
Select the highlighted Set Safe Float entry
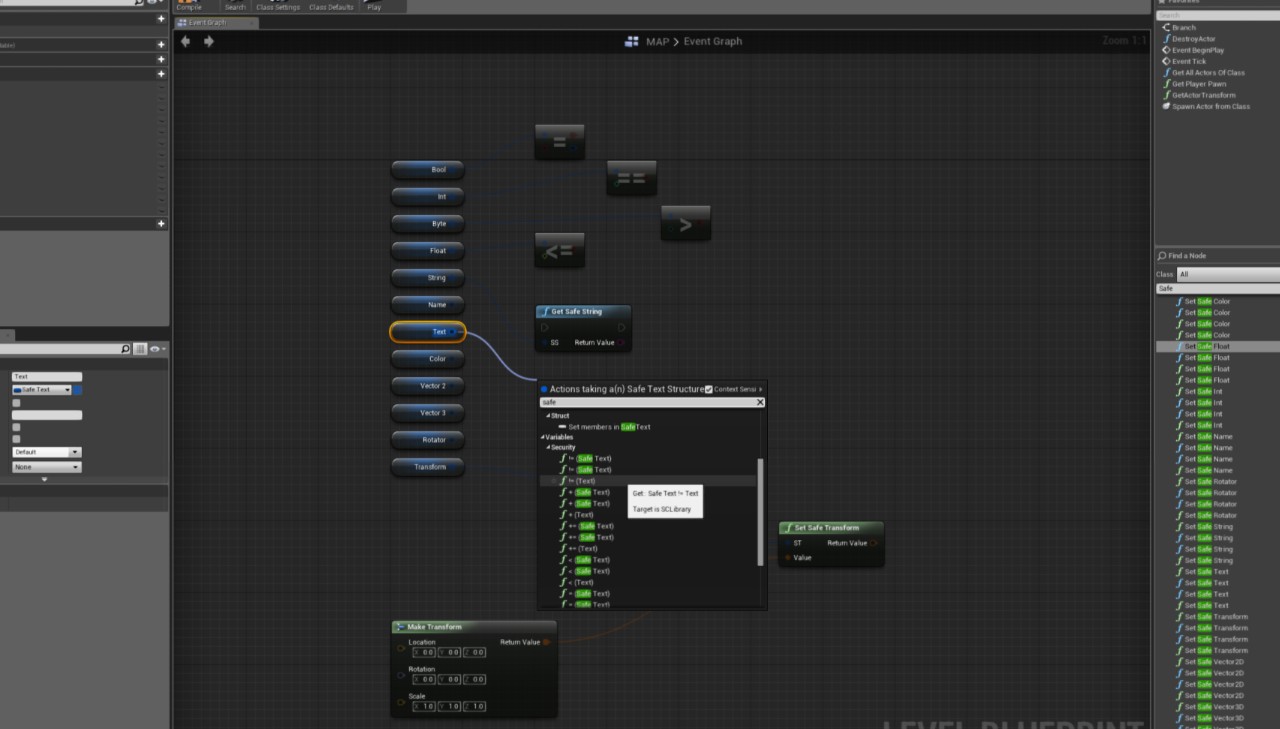click(x=1218, y=346)
